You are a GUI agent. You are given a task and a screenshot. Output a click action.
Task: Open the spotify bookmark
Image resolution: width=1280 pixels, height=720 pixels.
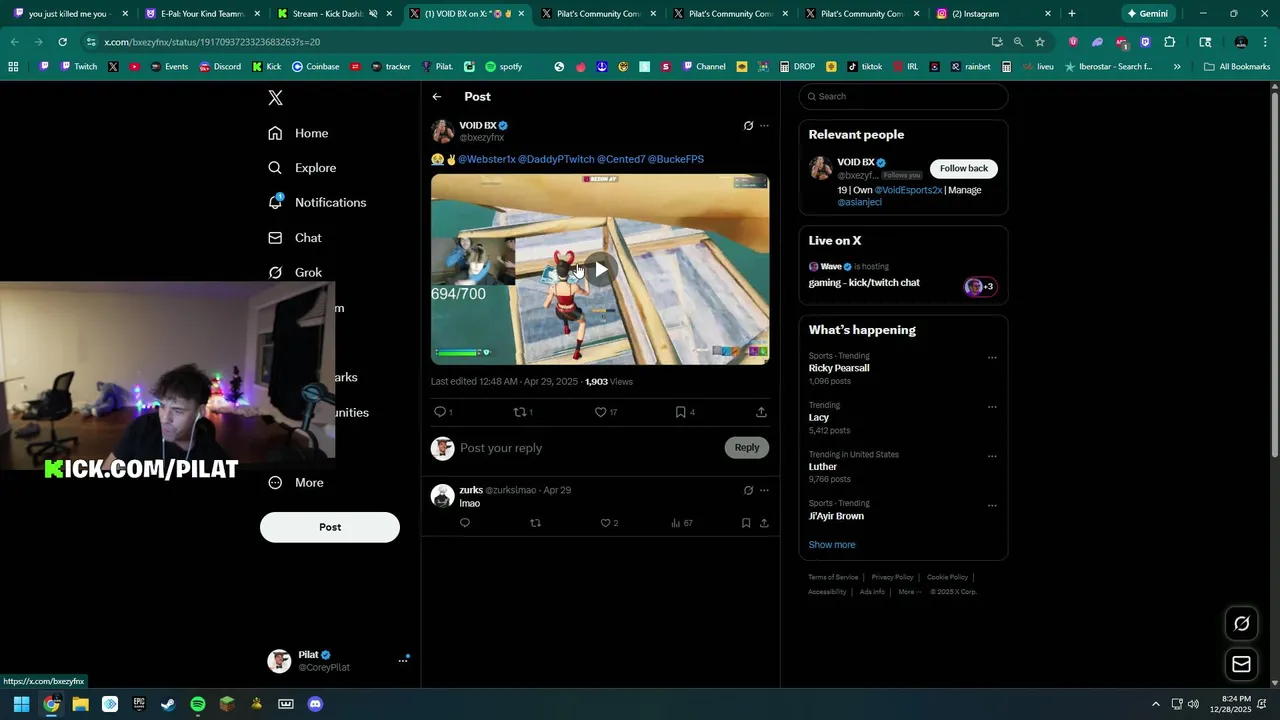pos(503,67)
